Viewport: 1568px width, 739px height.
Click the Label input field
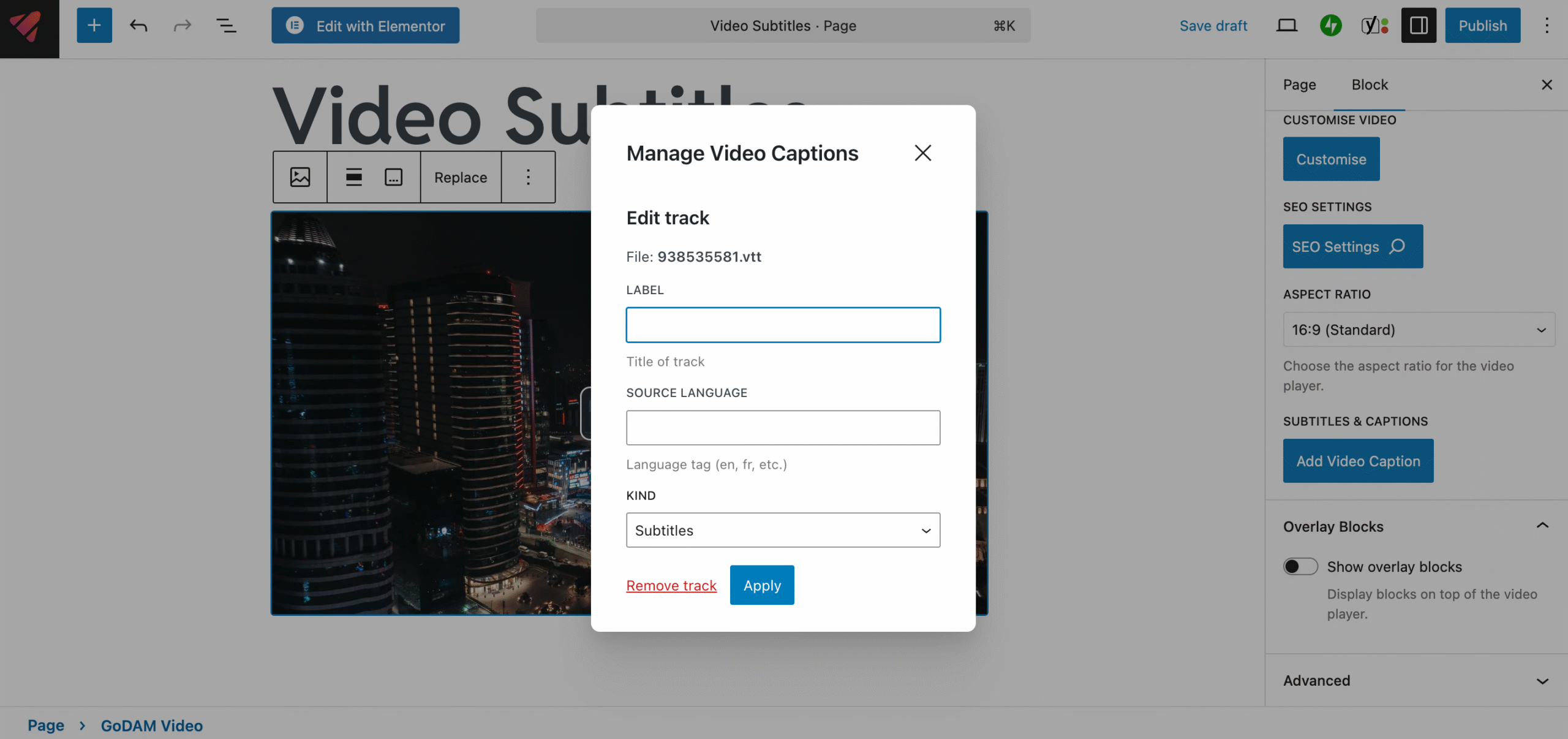pyautogui.click(x=782, y=325)
